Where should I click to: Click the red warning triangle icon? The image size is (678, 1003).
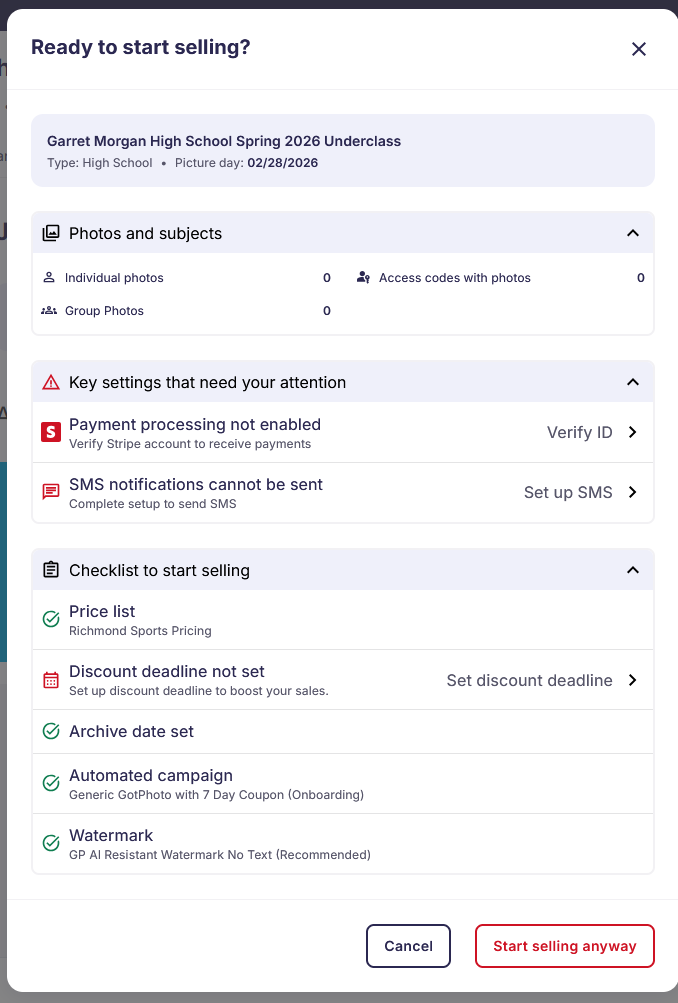pyautogui.click(x=49, y=381)
